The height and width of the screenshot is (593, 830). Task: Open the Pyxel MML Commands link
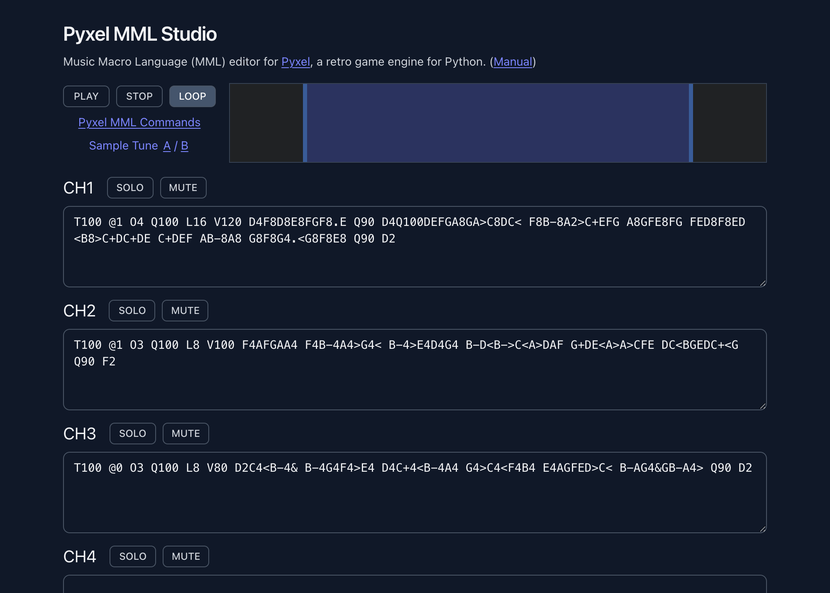coord(139,122)
